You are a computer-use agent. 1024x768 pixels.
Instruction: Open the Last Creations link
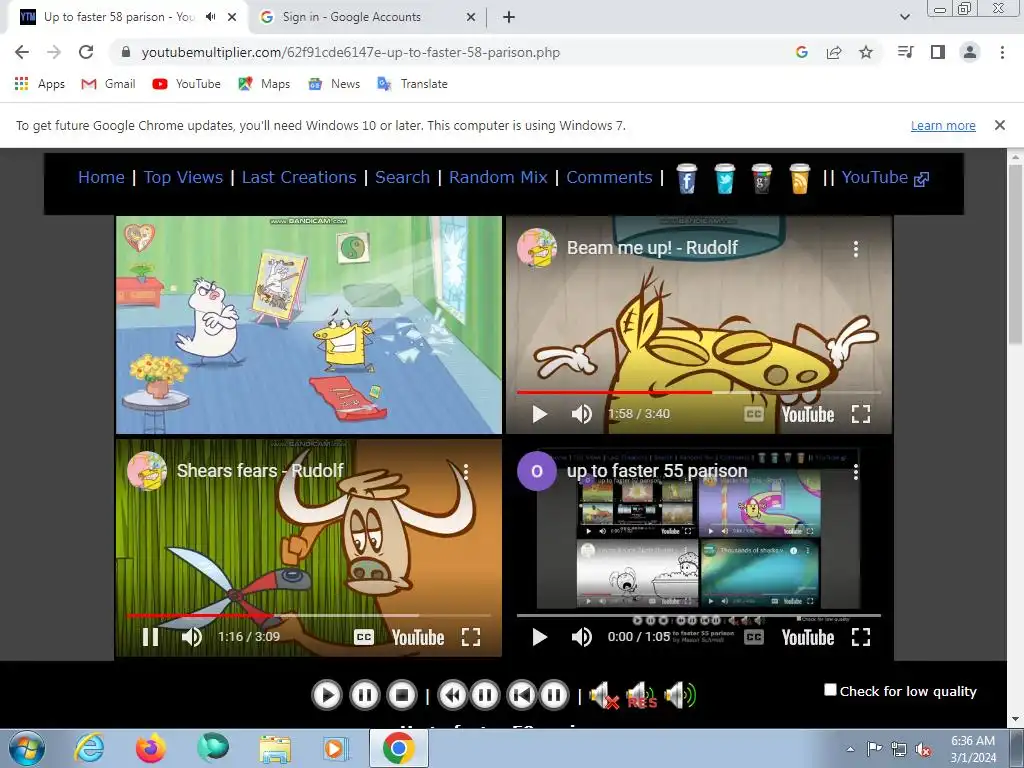pos(299,177)
